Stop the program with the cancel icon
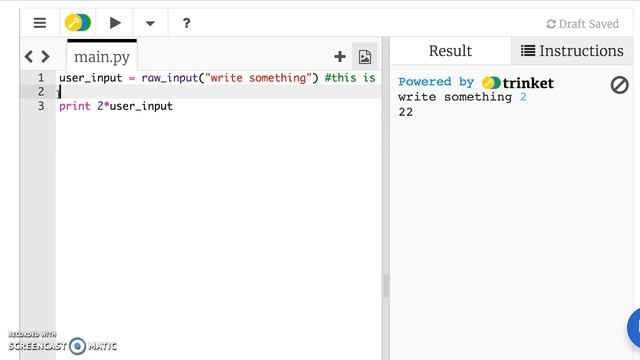The image size is (640, 360). 619,85
